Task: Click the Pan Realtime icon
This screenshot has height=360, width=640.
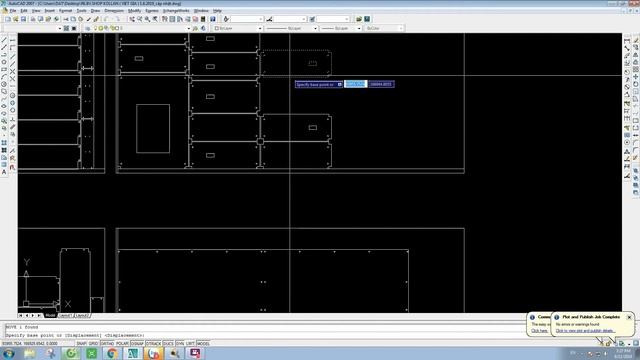Action: click(x=132, y=19)
